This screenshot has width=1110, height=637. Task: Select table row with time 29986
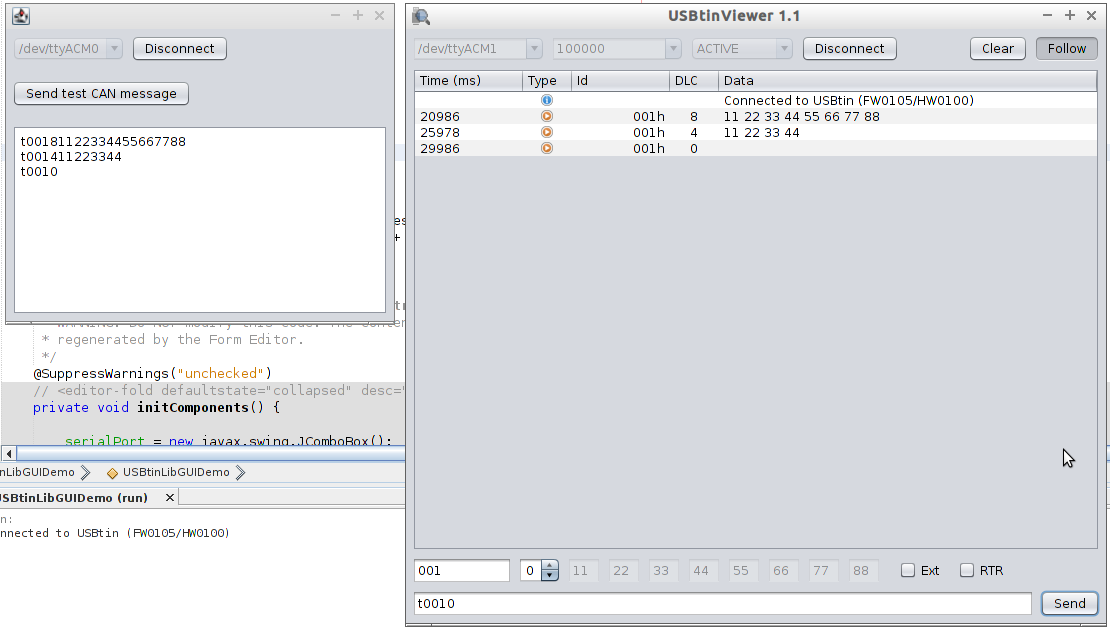point(755,149)
